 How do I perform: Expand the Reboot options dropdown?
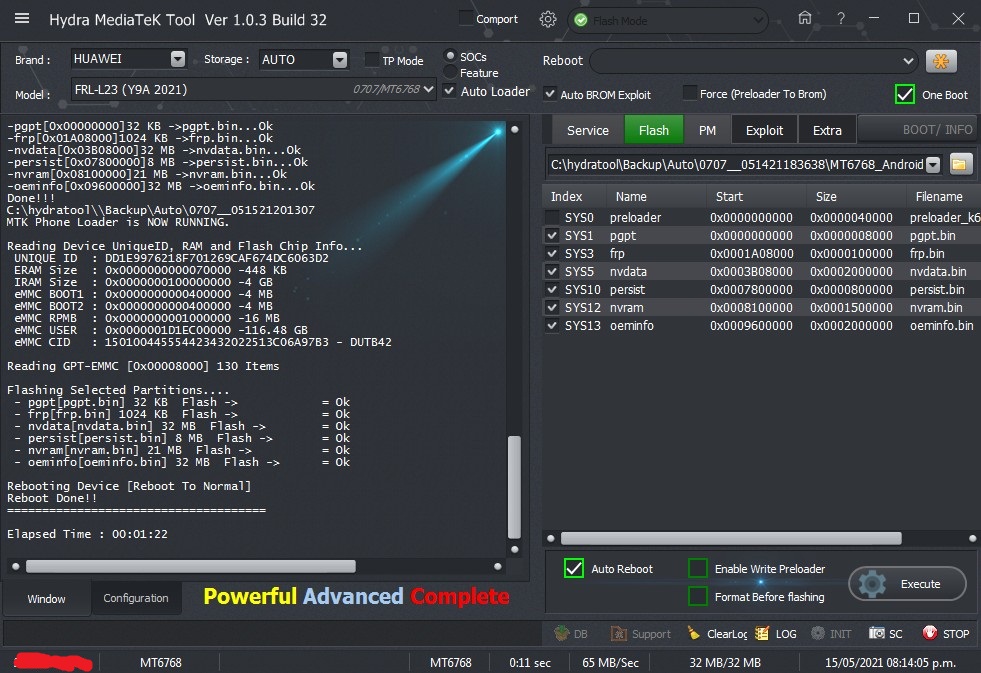click(907, 61)
